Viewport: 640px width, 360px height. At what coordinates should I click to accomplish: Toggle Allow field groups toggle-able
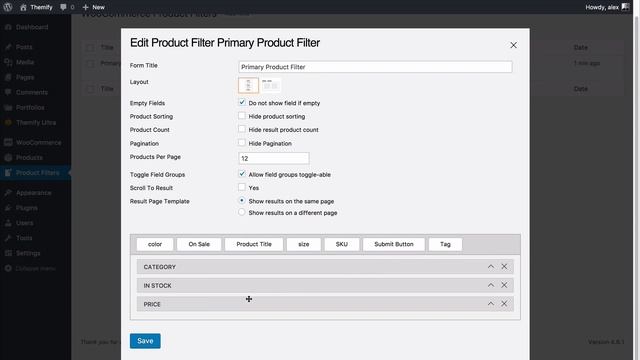click(x=242, y=174)
